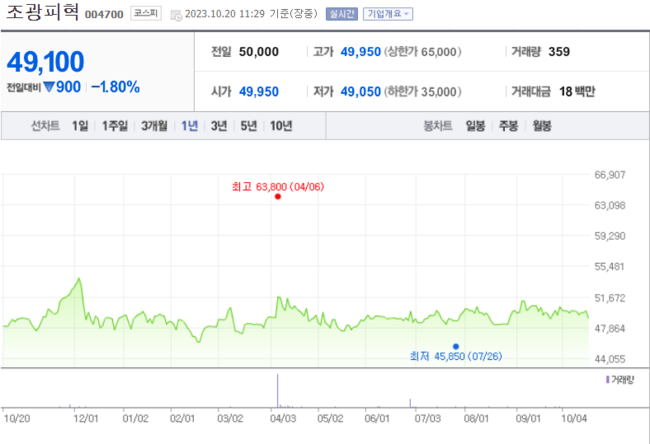Switch to 월봉 candlestick chart

click(x=542, y=126)
